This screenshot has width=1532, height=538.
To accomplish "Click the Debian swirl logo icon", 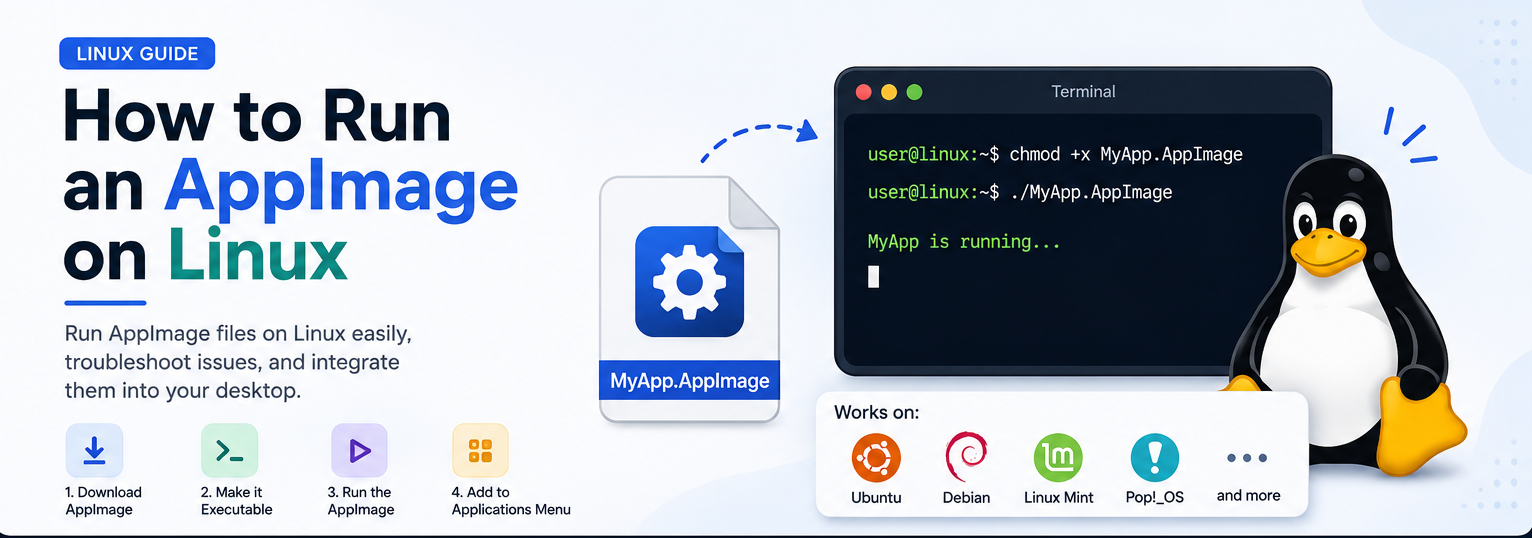I will [x=966, y=459].
